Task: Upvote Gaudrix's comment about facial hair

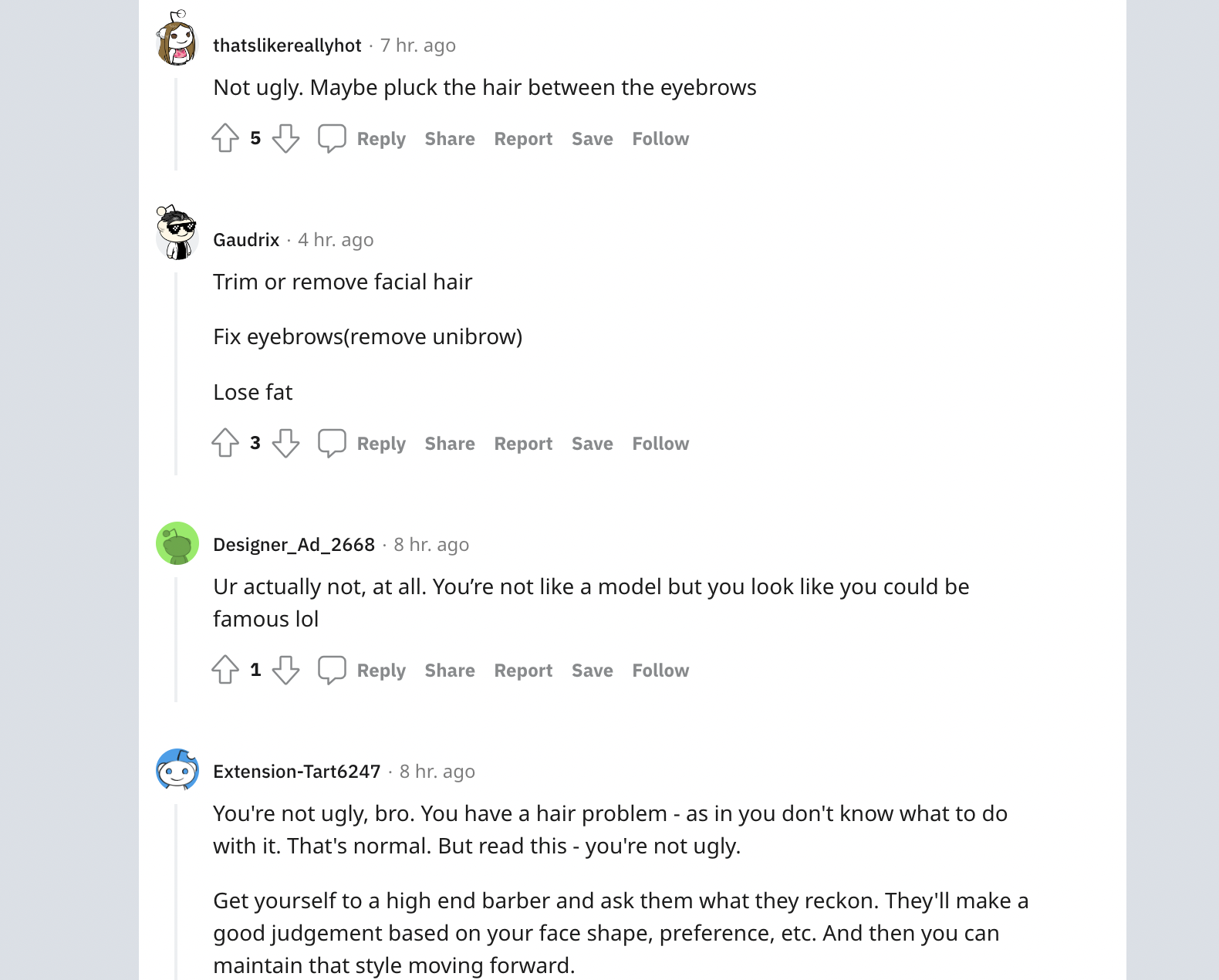Action: (225, 443)
